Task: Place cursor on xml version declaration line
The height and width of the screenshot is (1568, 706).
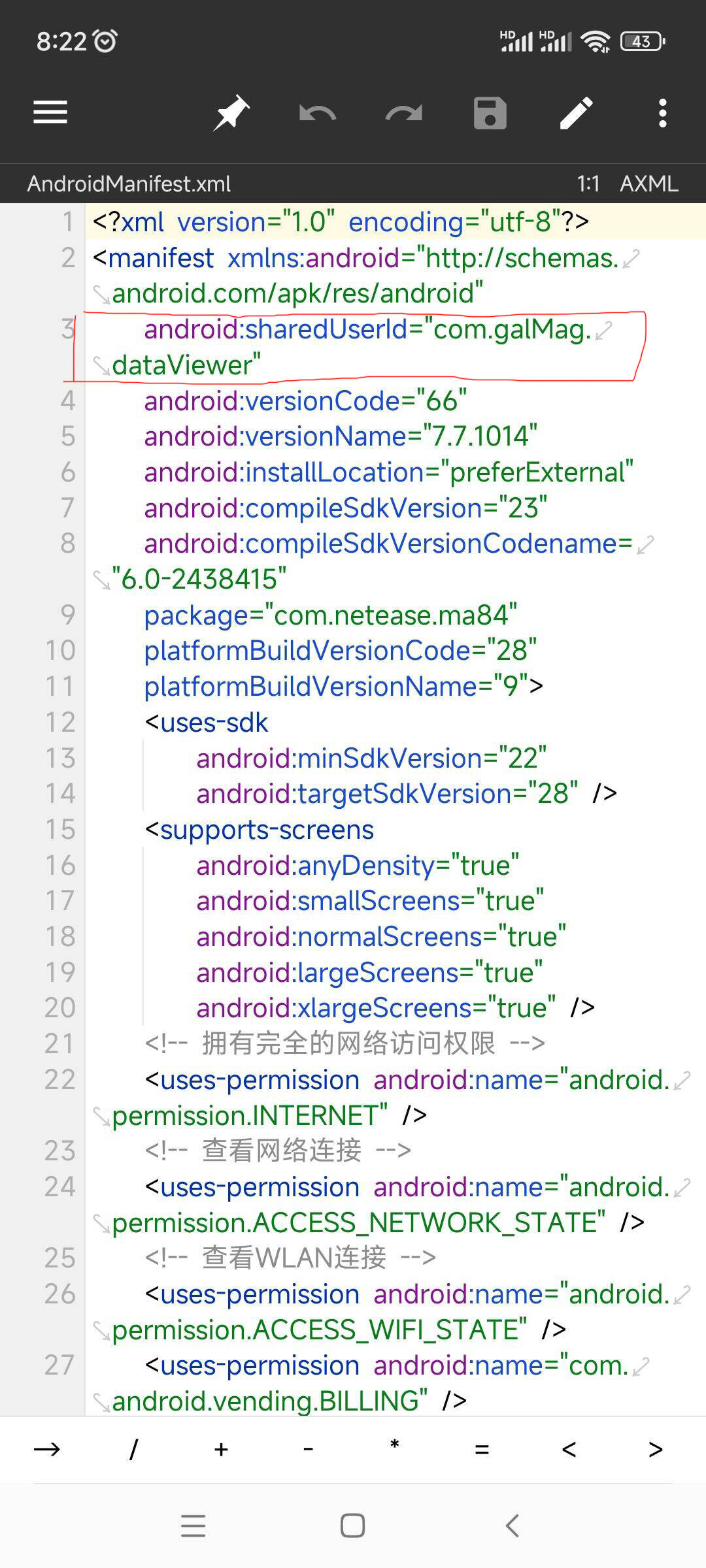Action: [x=341, y=221]
